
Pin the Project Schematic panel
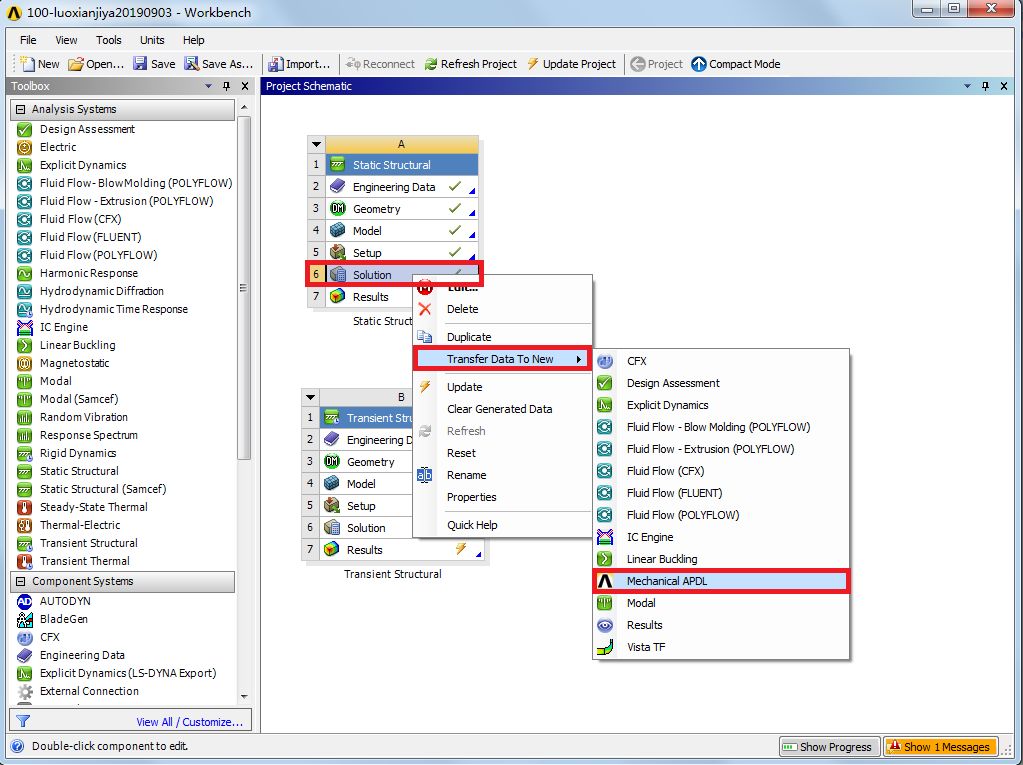[x=985, y=86]
